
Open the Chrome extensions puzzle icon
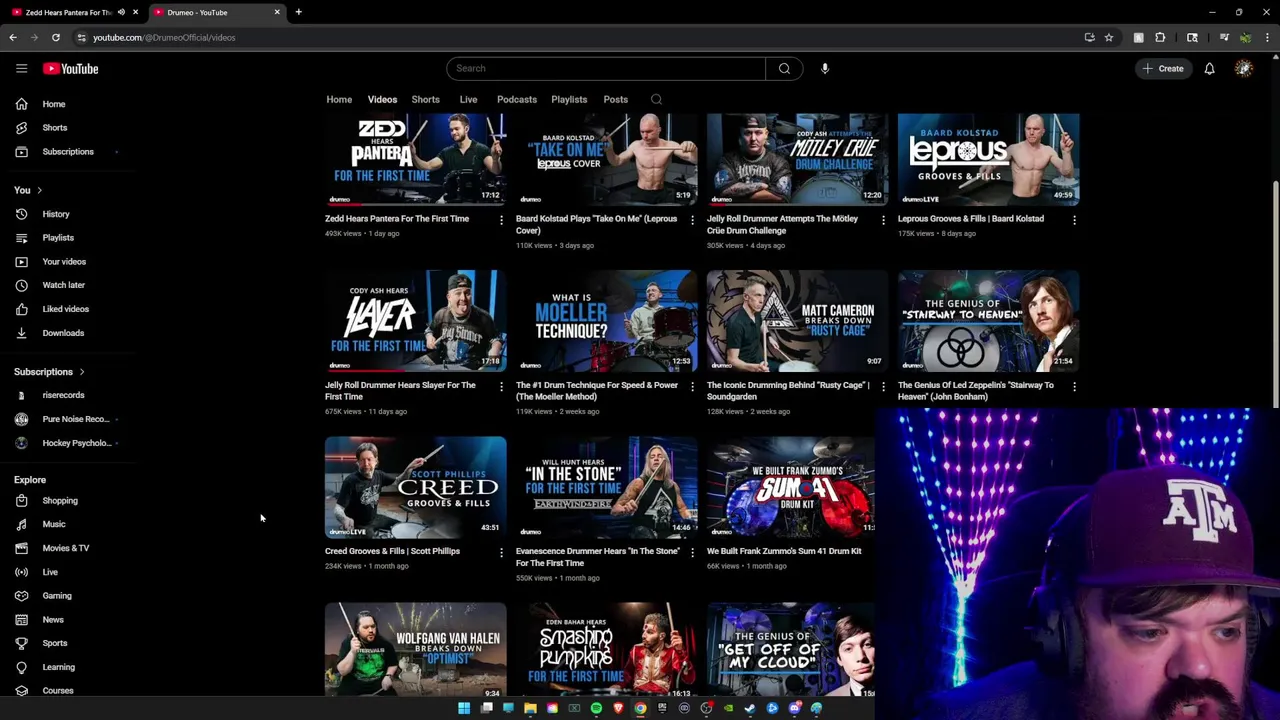[1160, 37]
